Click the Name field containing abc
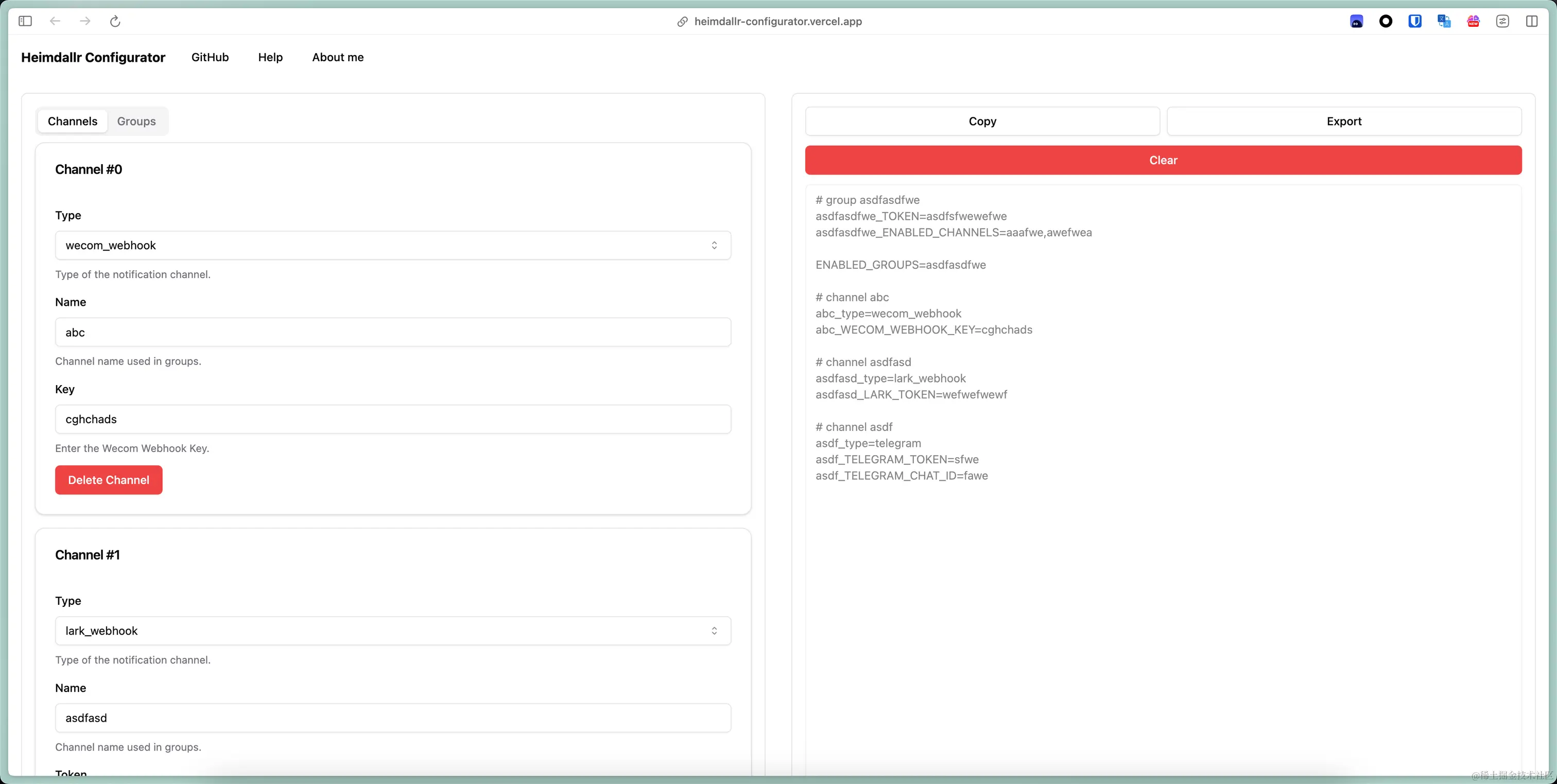The image size is (1557, 784). pyautogui.click(x=393, y=333)
